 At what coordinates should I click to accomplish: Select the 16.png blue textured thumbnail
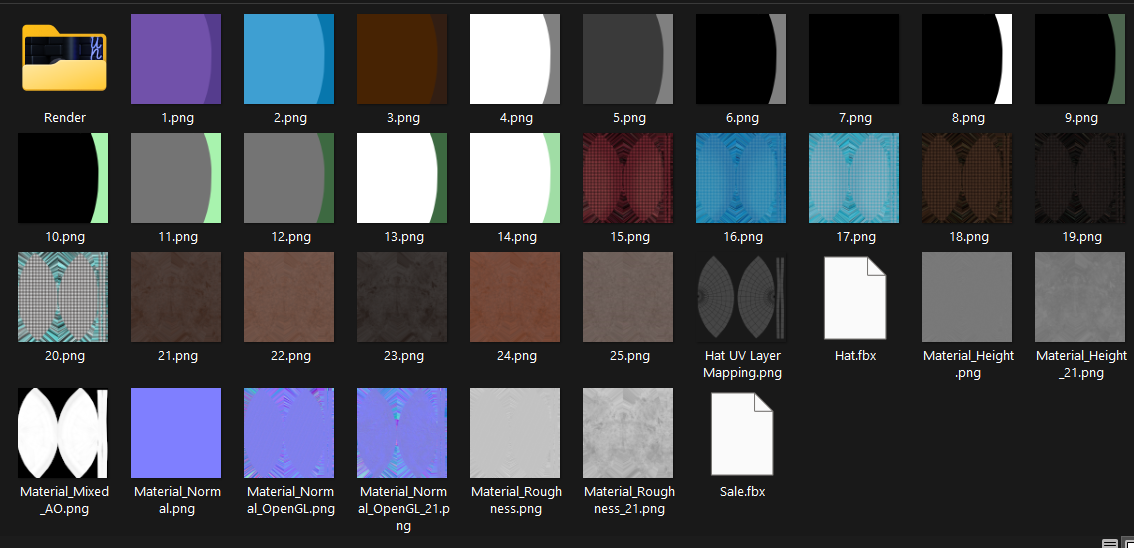[741, 178]
